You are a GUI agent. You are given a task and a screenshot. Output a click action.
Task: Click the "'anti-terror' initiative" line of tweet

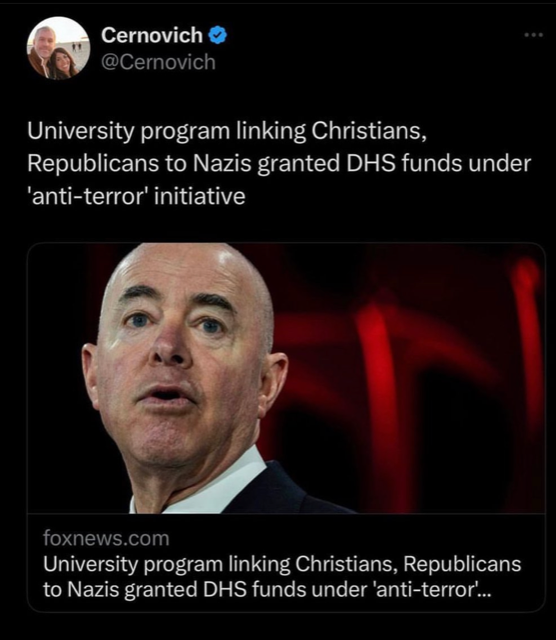click(x=136, y=196)
